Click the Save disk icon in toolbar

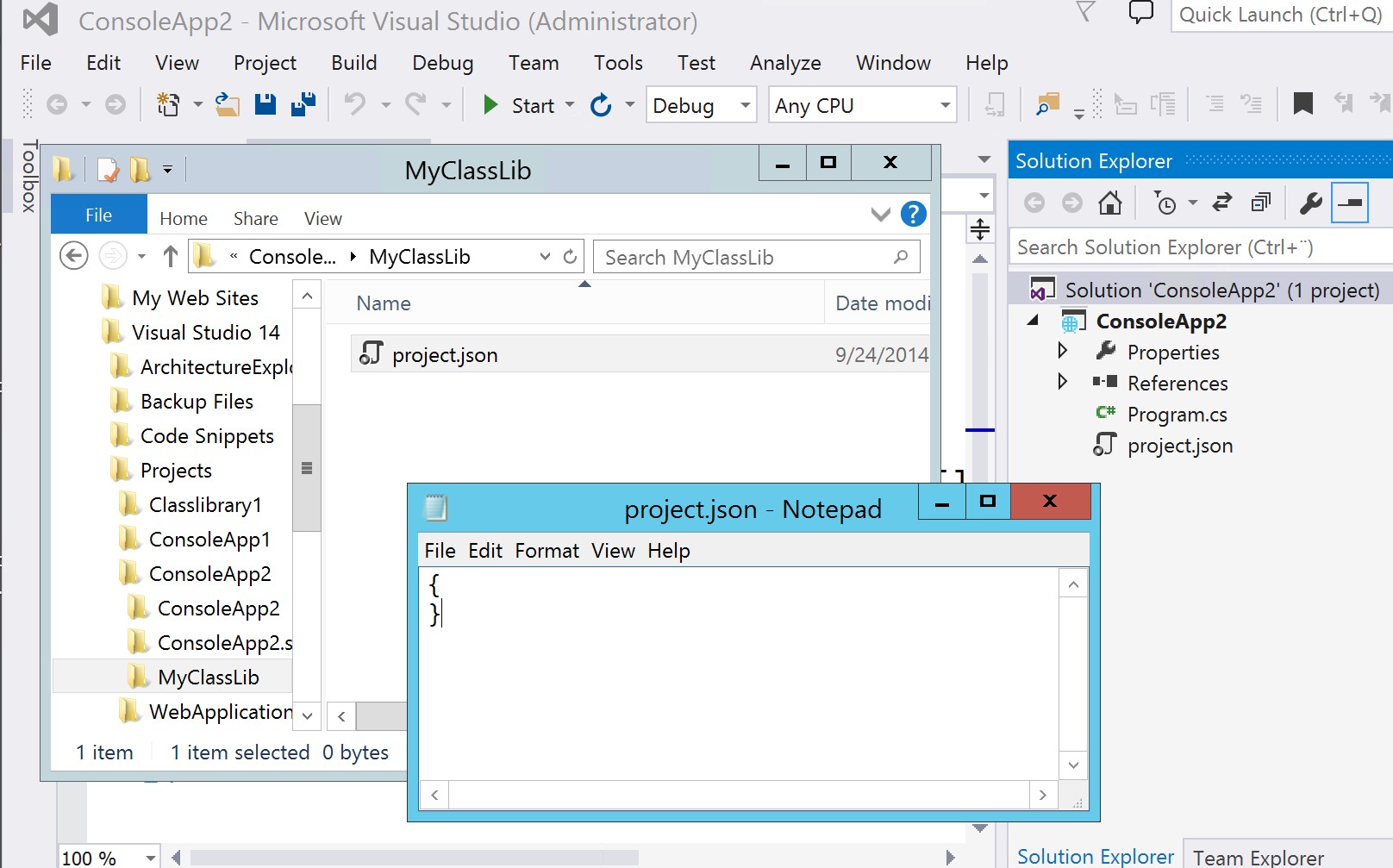coord(265,104)
